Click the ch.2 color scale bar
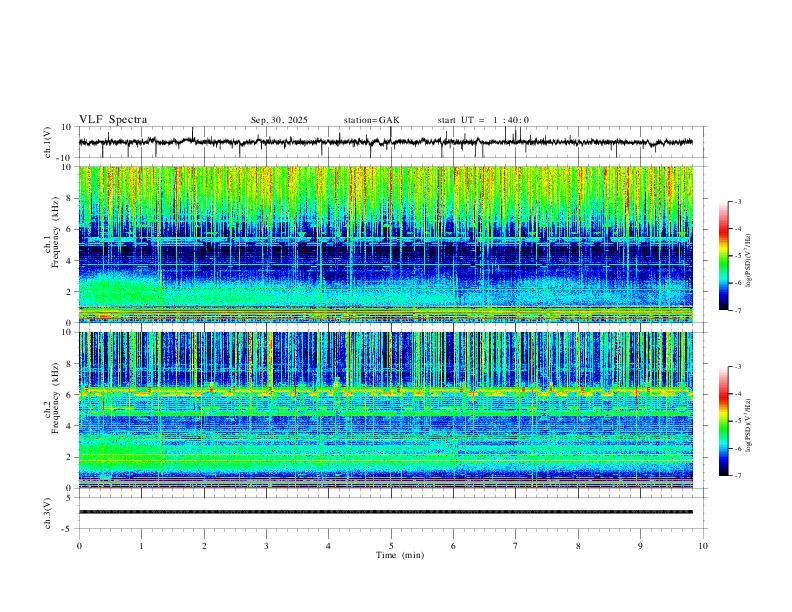The width and height of the screenshot is (792, 612). coord(724,421)
